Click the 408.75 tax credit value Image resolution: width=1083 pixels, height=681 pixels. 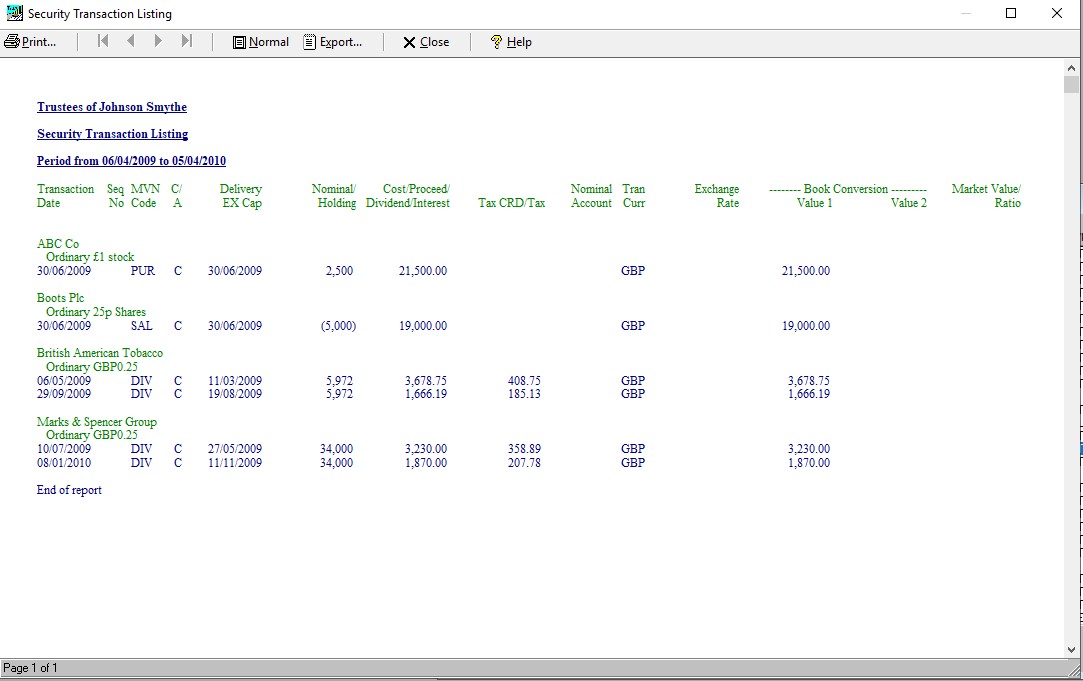coord(524,381)
